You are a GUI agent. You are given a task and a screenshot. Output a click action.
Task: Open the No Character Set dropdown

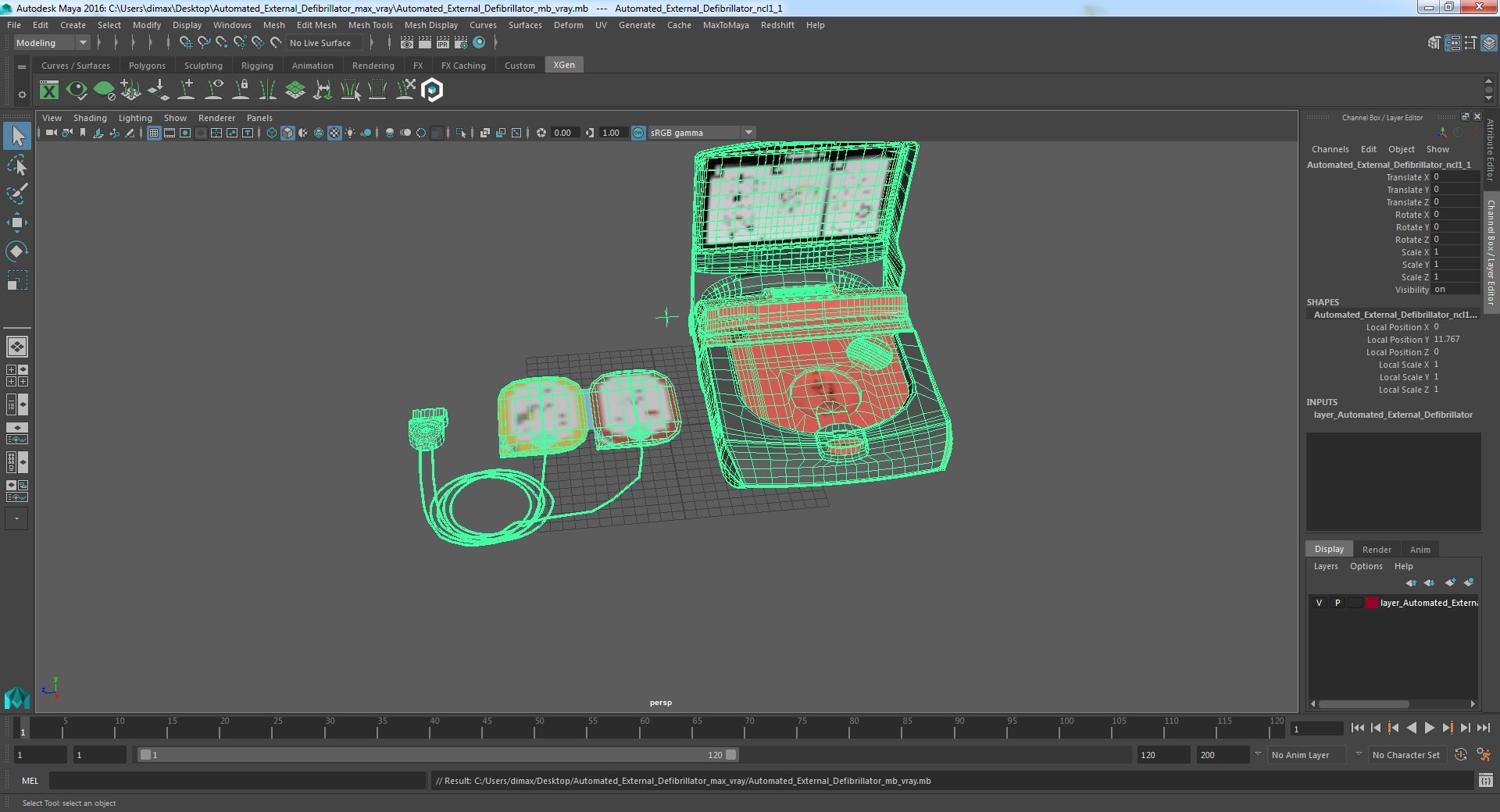click(x=1409, y=755)
